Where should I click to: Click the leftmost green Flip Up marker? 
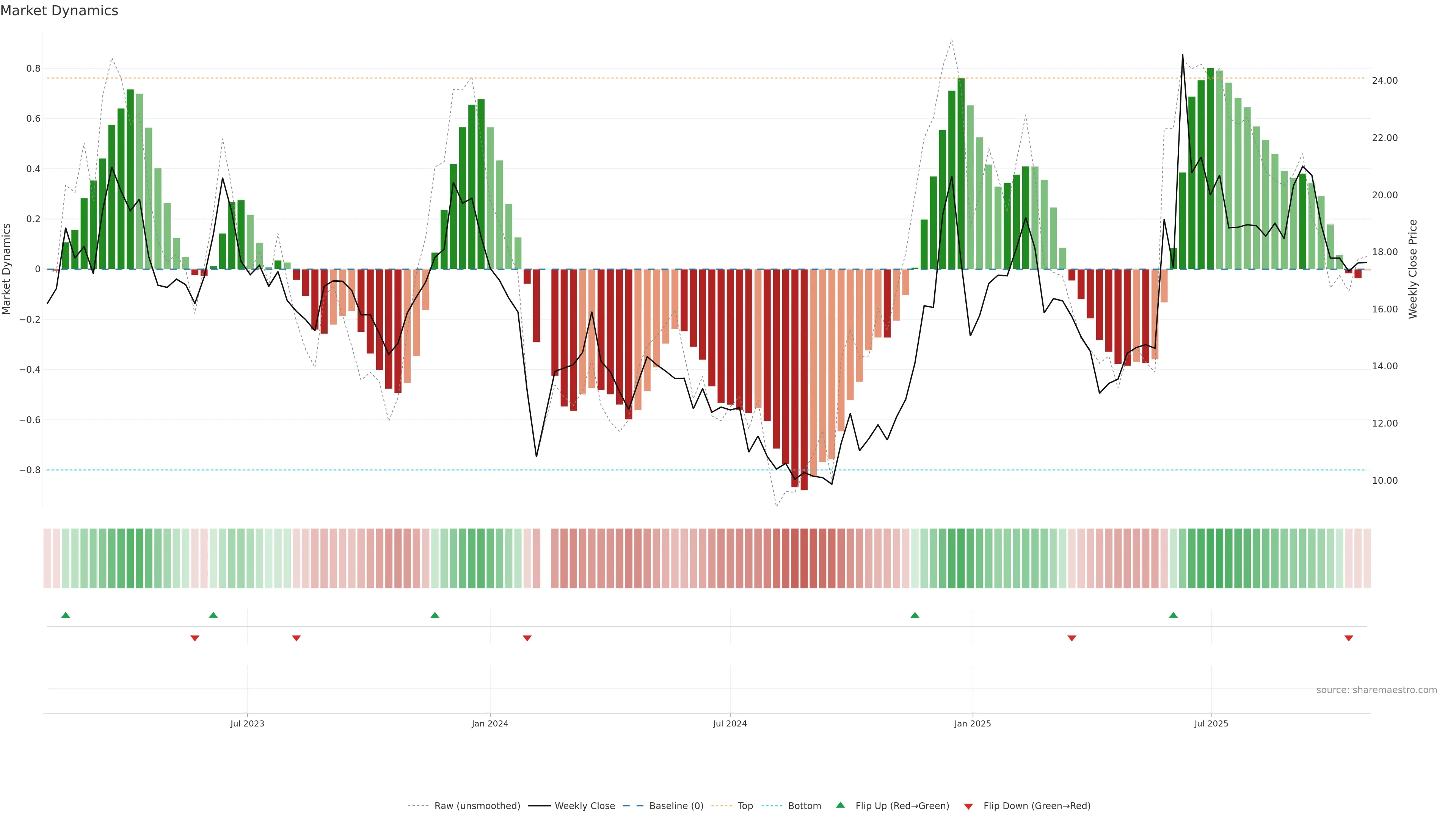[66, 615]
